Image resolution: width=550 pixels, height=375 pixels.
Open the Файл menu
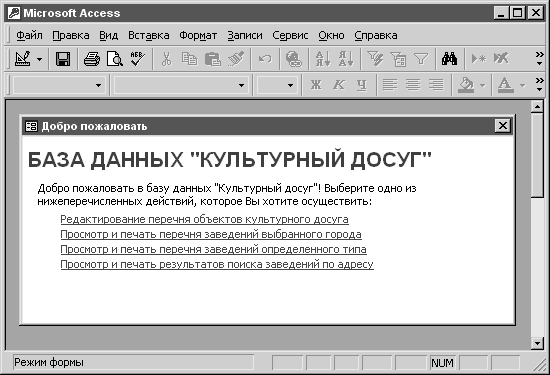coord(29,35)
